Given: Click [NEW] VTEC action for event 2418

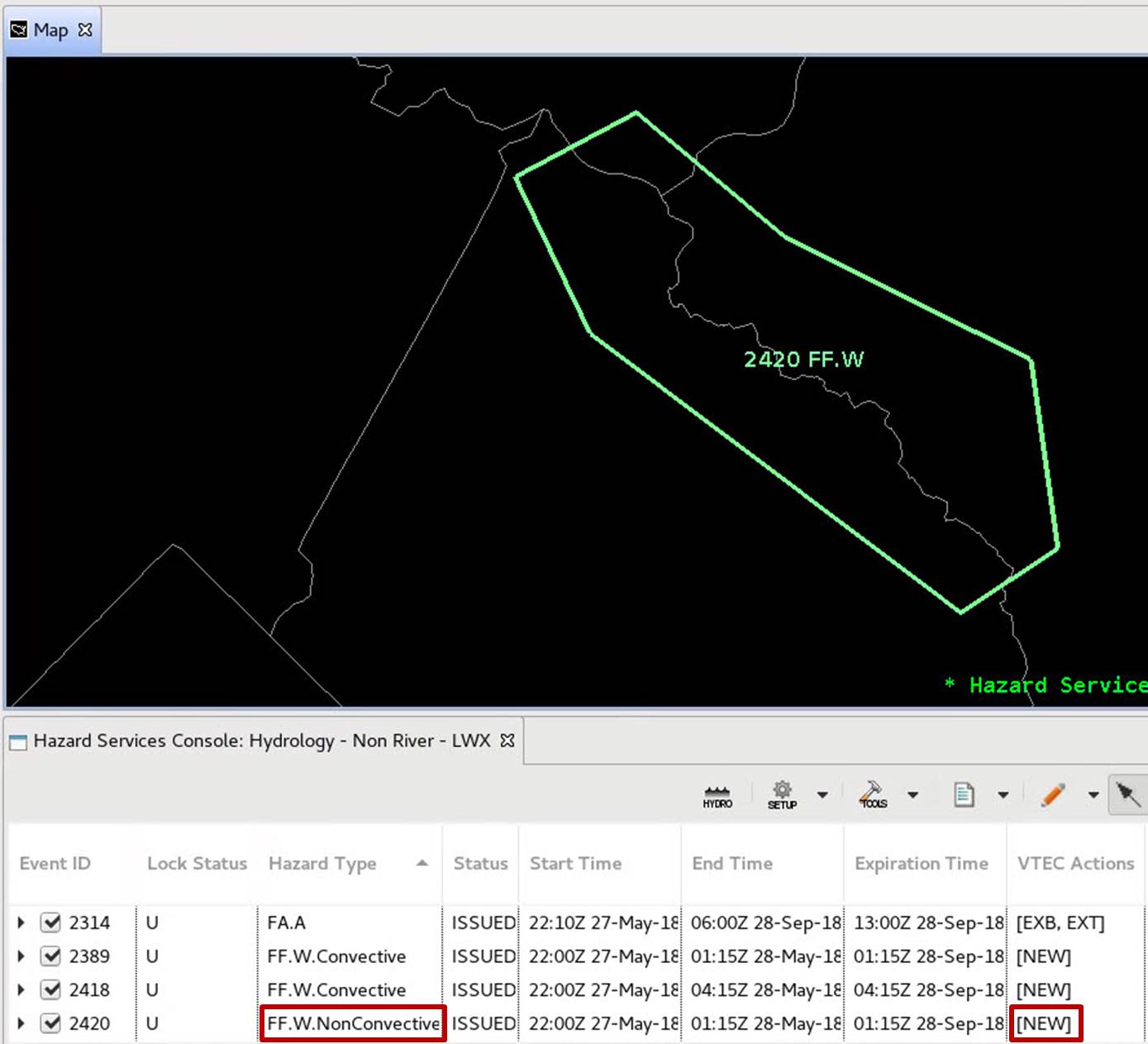Looking at the screenshot, I should [x=1044, y=989].
